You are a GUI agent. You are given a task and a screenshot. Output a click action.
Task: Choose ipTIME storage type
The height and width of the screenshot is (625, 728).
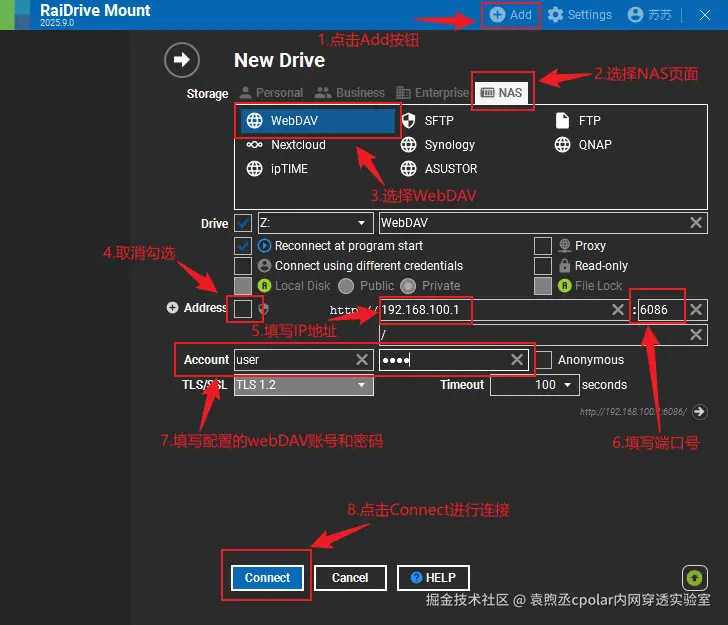click(x=277, y=169)
